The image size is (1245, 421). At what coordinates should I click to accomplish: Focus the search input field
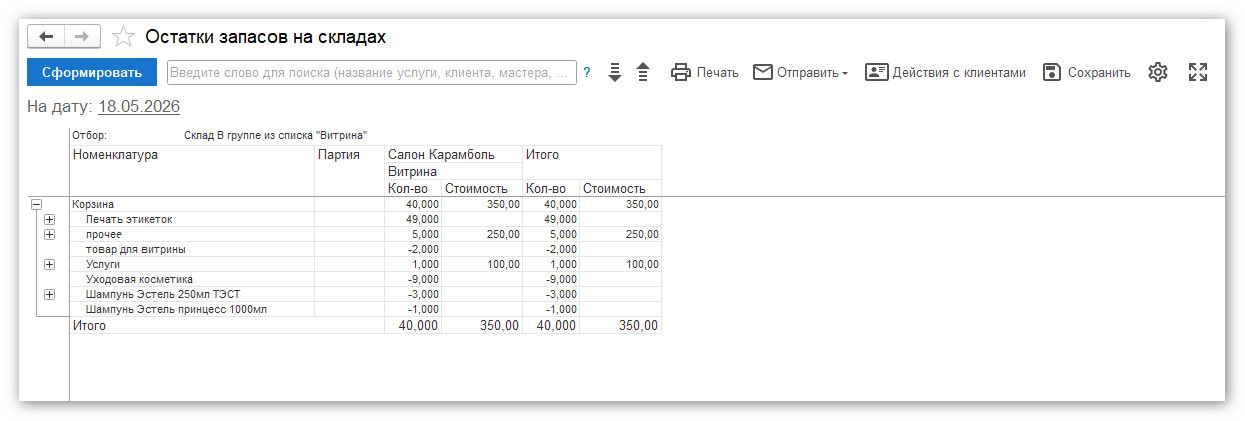371,72
